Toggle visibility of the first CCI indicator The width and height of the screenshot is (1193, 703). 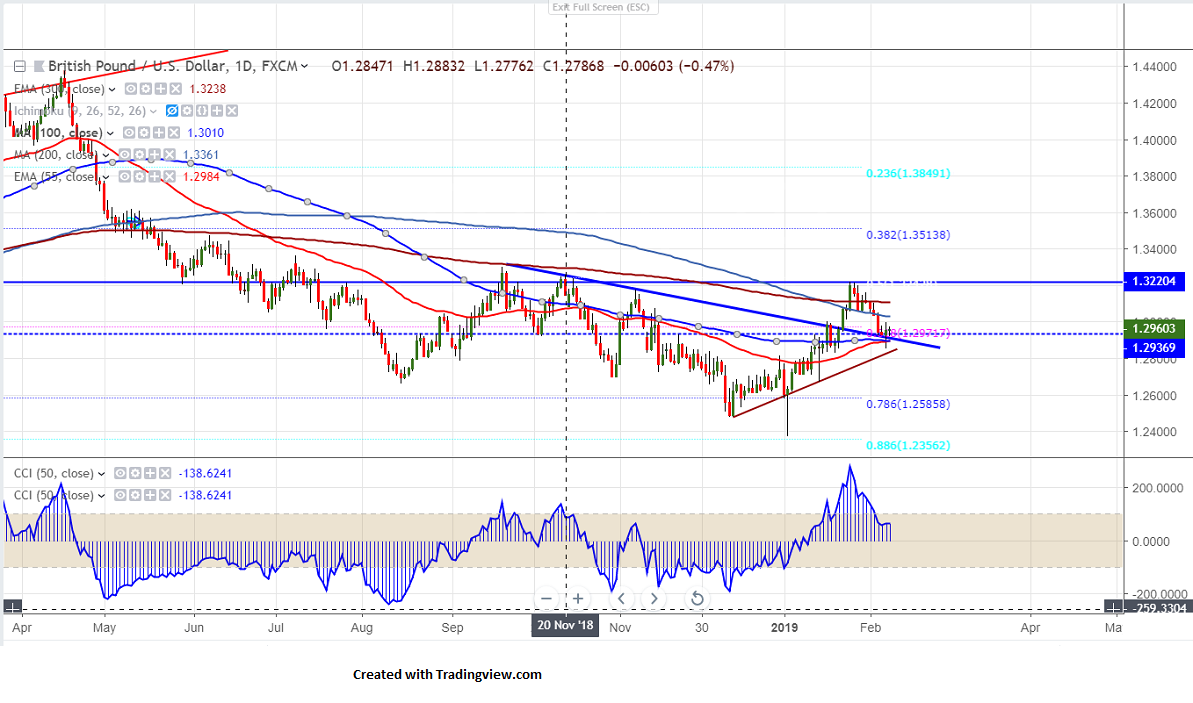pyautogui.click(x=119, y=473)
